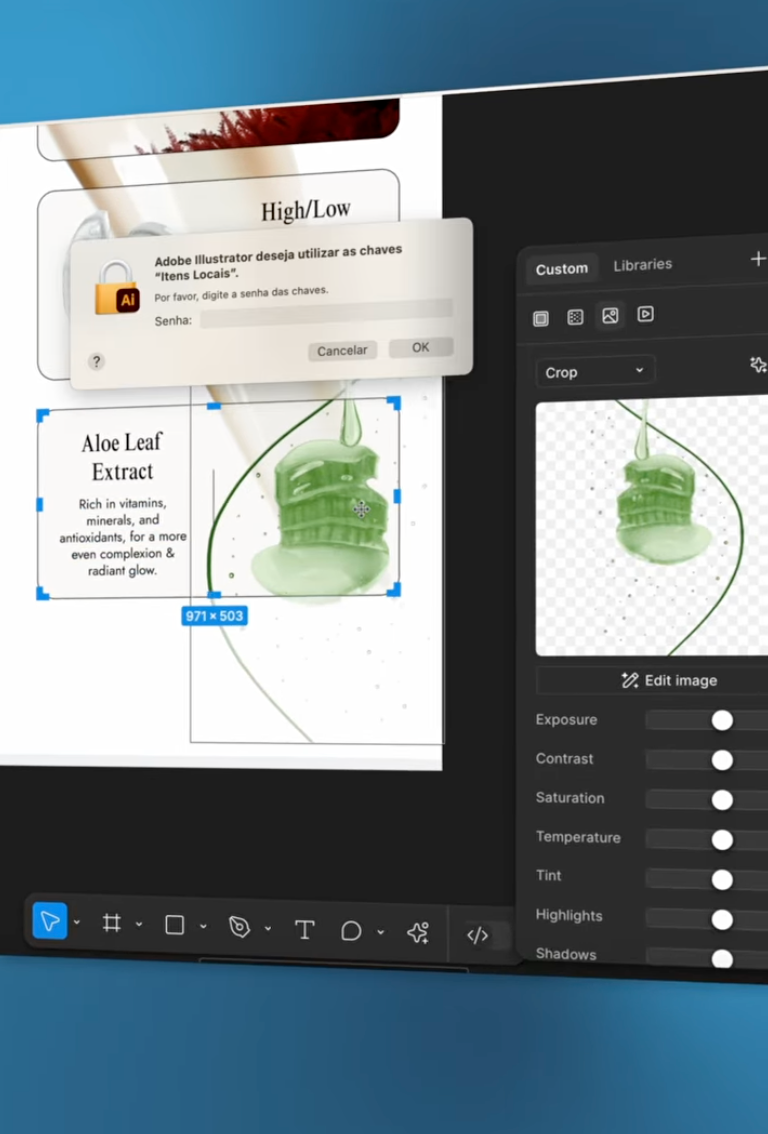Click the "Rich in vitamins" paragraph
The height and width of the screenshot is (1134, 768).
tap(122, 537)
